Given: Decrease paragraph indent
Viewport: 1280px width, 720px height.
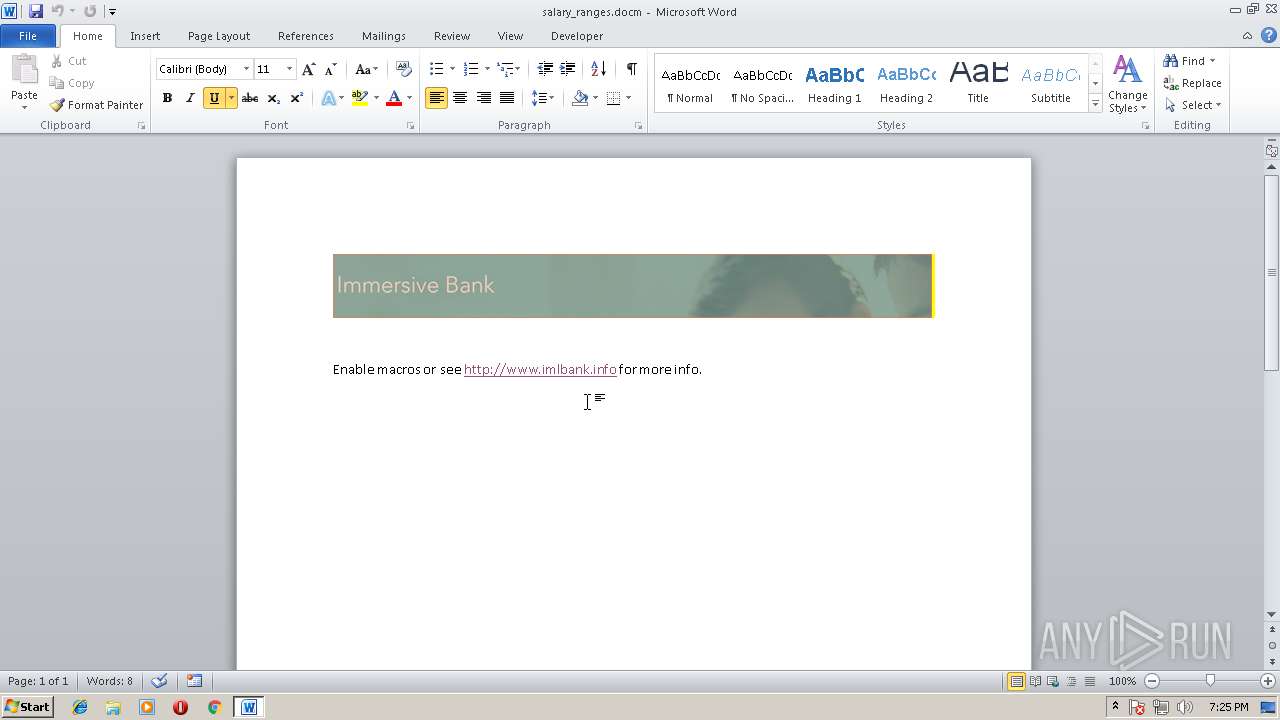Looking at the screenshot, I should pos(545,69).
